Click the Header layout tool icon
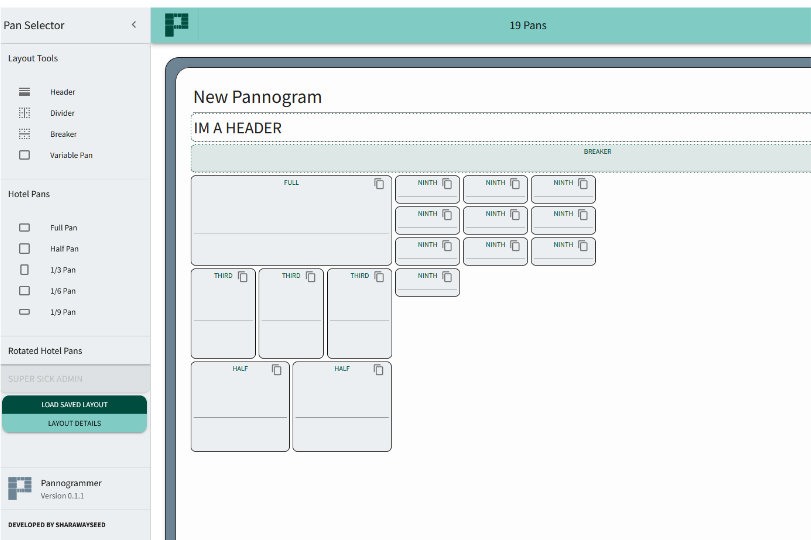The width and height of the screenshot is (811, 540). pos(25,92)
